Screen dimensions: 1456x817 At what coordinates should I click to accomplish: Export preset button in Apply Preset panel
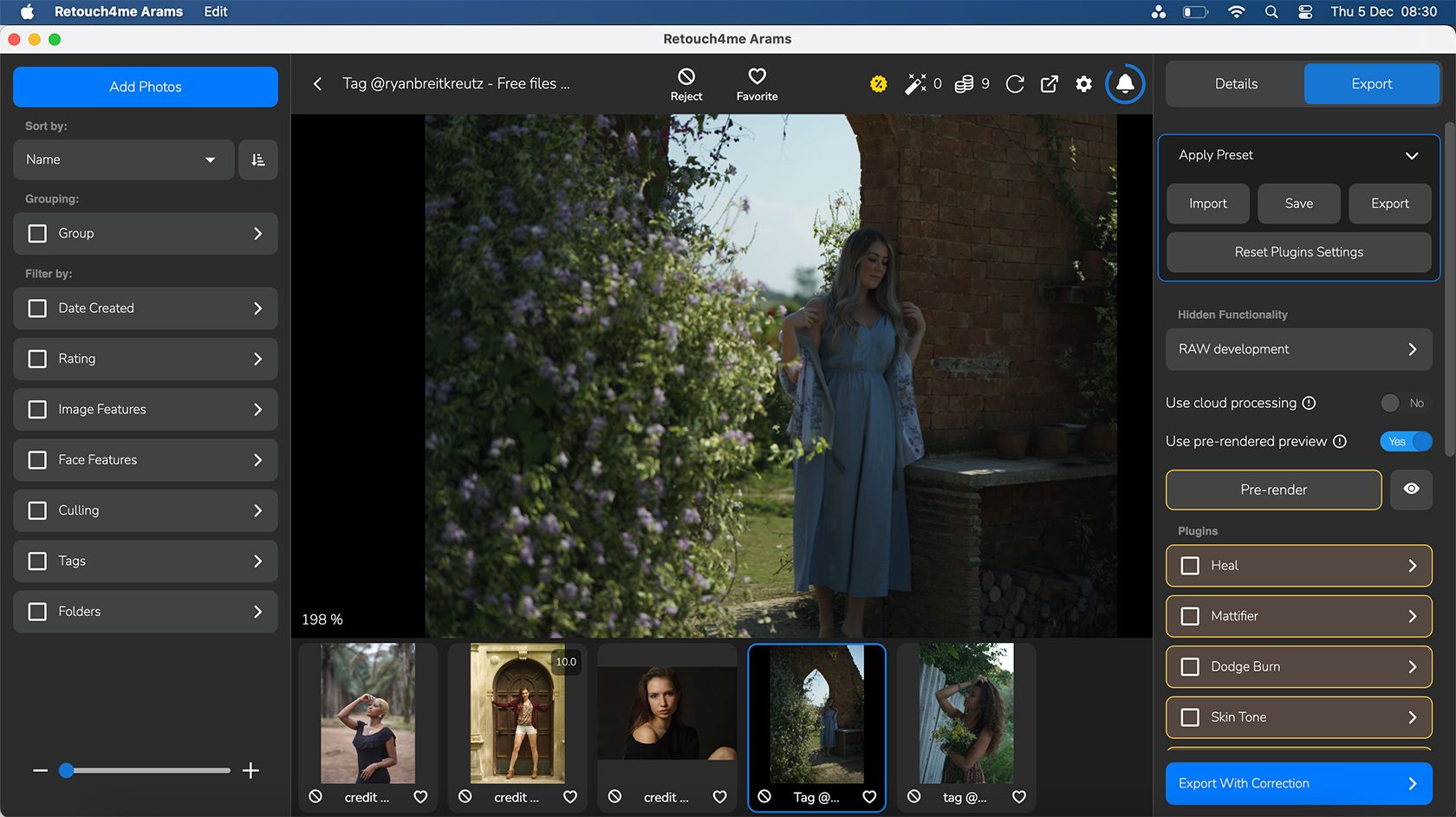coord(1389,204)
